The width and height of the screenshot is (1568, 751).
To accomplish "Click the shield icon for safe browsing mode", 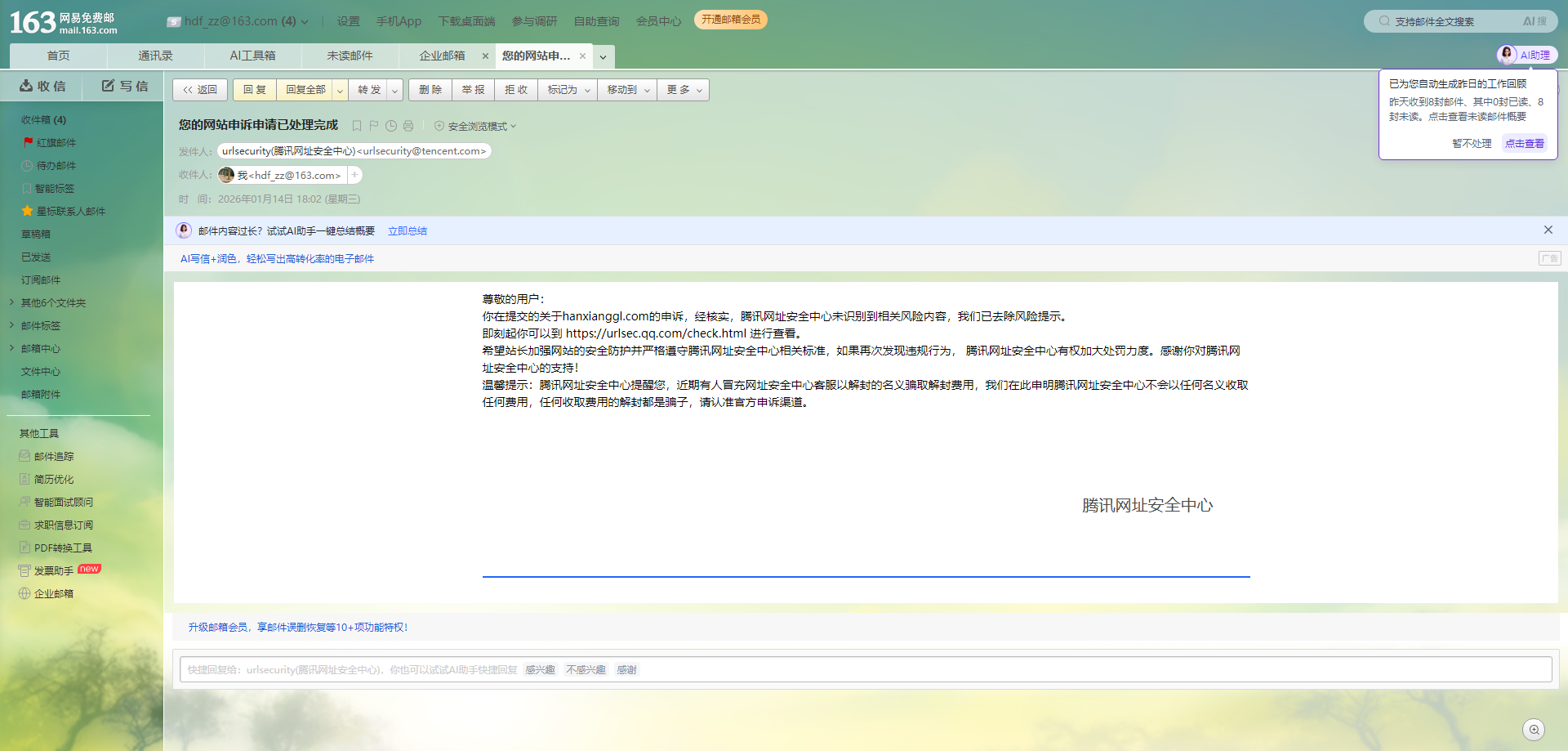I will (x=439, y=126).
